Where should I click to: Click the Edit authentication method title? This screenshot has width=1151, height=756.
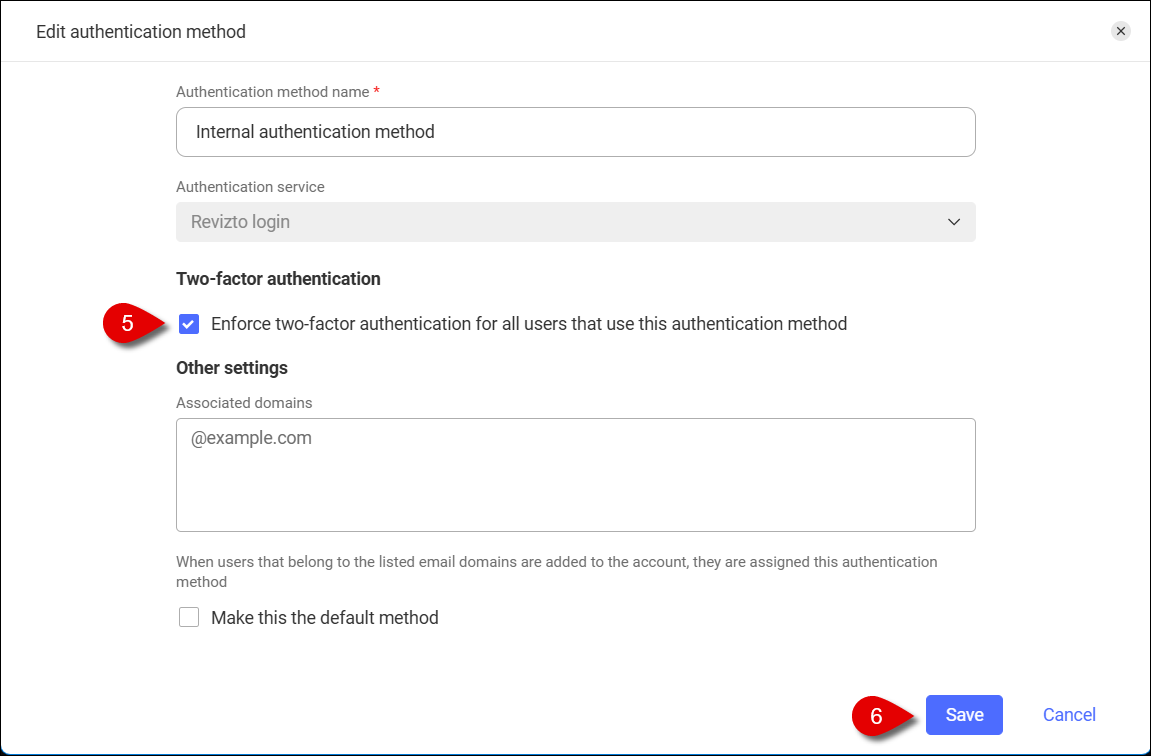[141, 32]
